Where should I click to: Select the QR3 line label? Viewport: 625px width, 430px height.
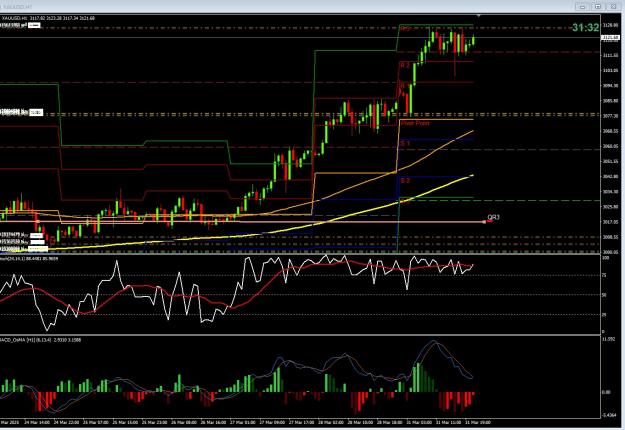(493, 217)
